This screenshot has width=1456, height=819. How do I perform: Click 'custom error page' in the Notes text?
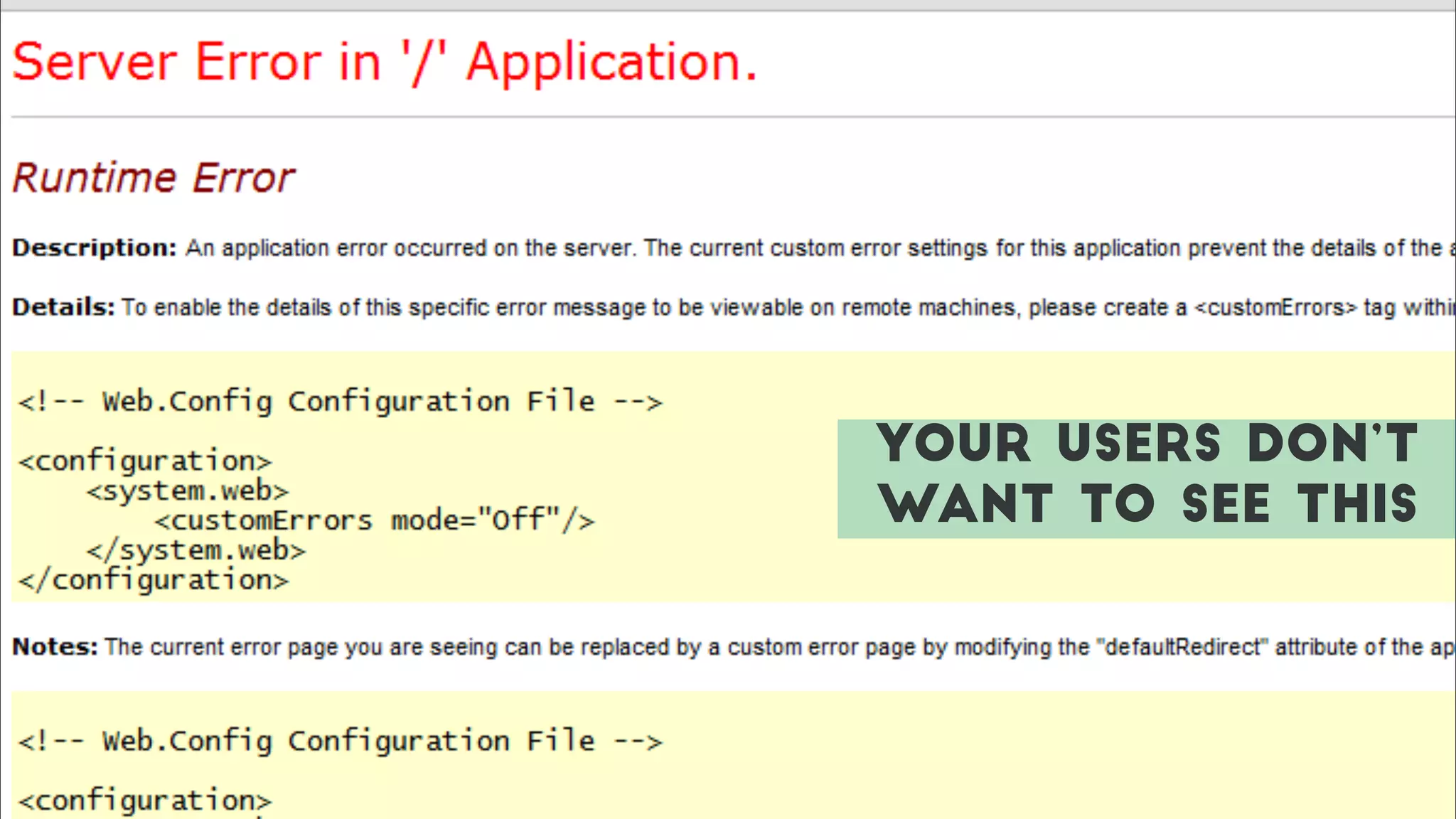[x=821, y=647]
